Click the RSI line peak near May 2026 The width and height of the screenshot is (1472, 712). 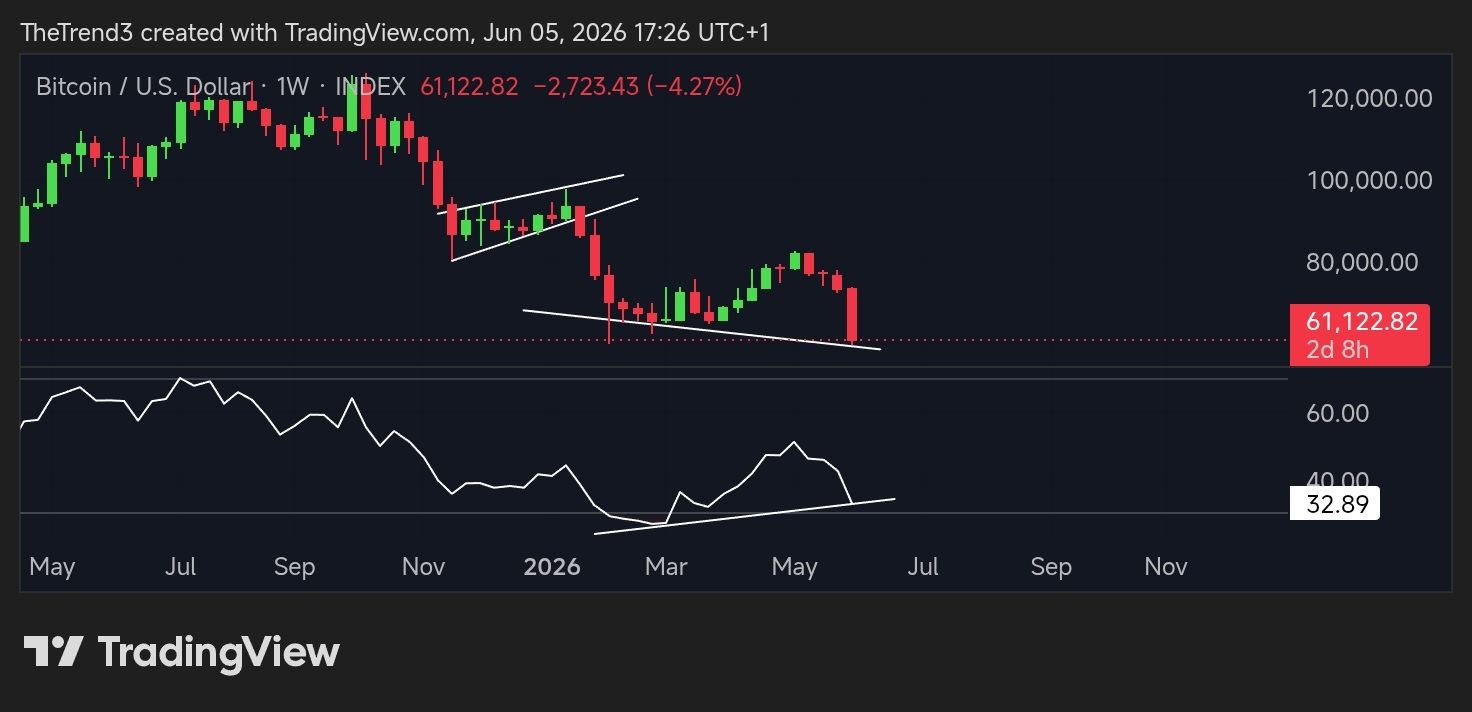tap(794, 442)
